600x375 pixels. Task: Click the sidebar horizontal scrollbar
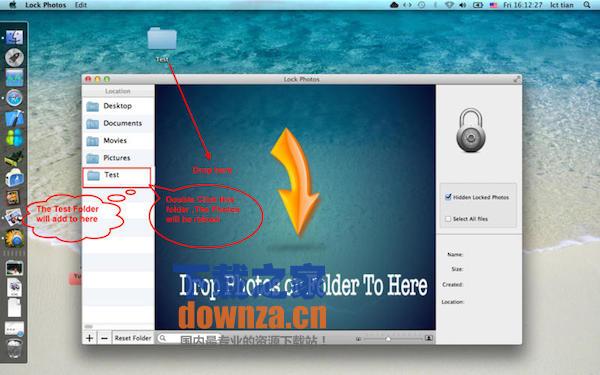89,326
